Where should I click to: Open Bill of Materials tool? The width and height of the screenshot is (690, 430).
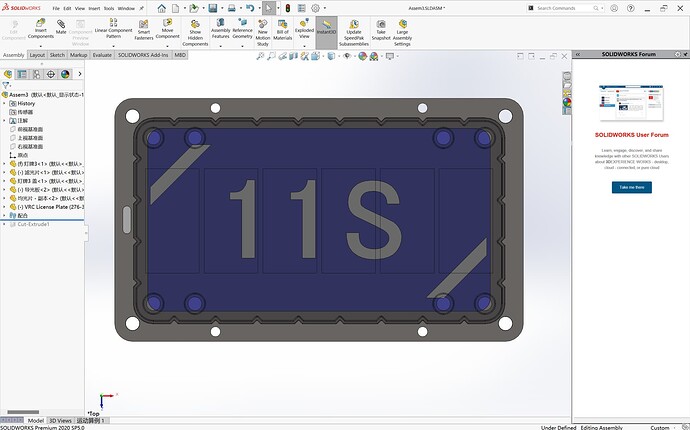pyautogui.click(x=283, y=30)
